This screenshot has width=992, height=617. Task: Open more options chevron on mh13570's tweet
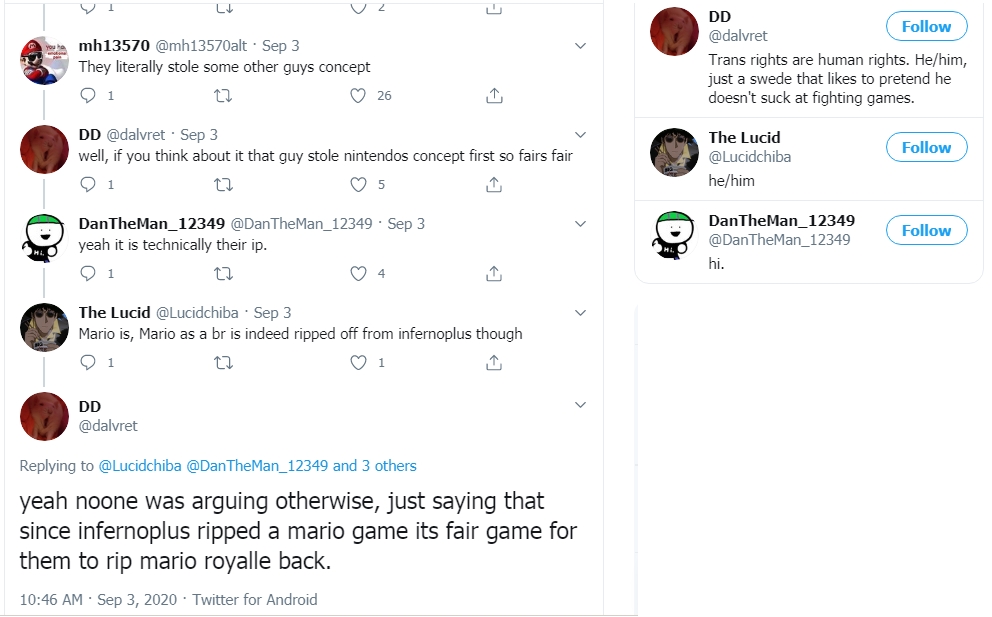coord(580,46)
